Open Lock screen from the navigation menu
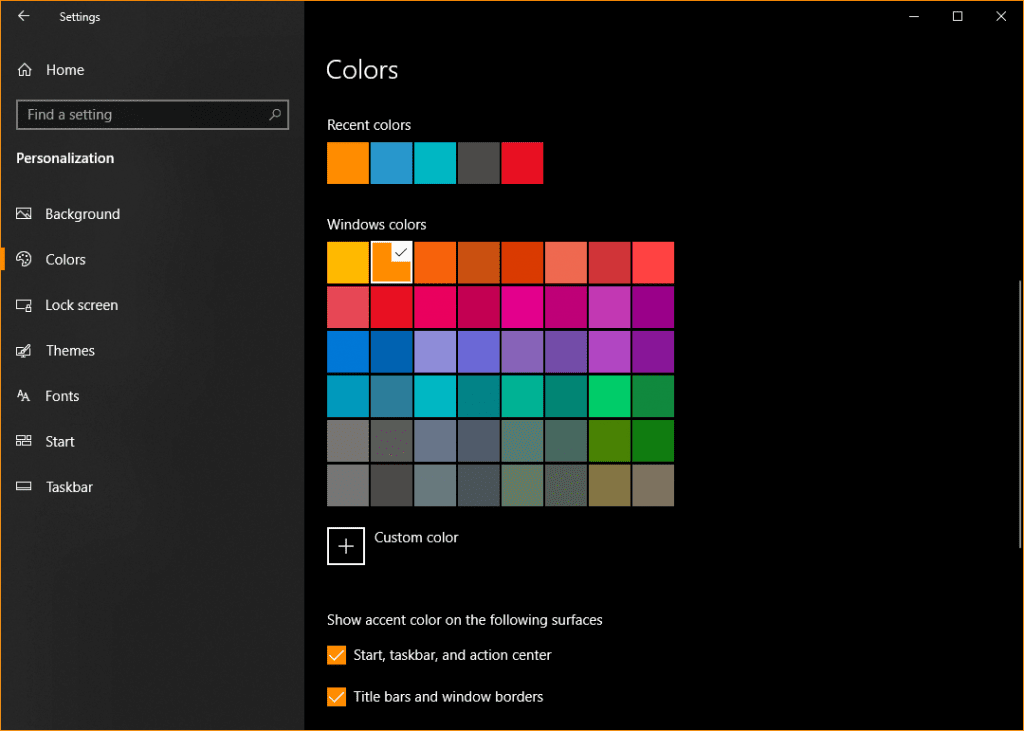The image size is (1024, 731). [x=22, y=305]
